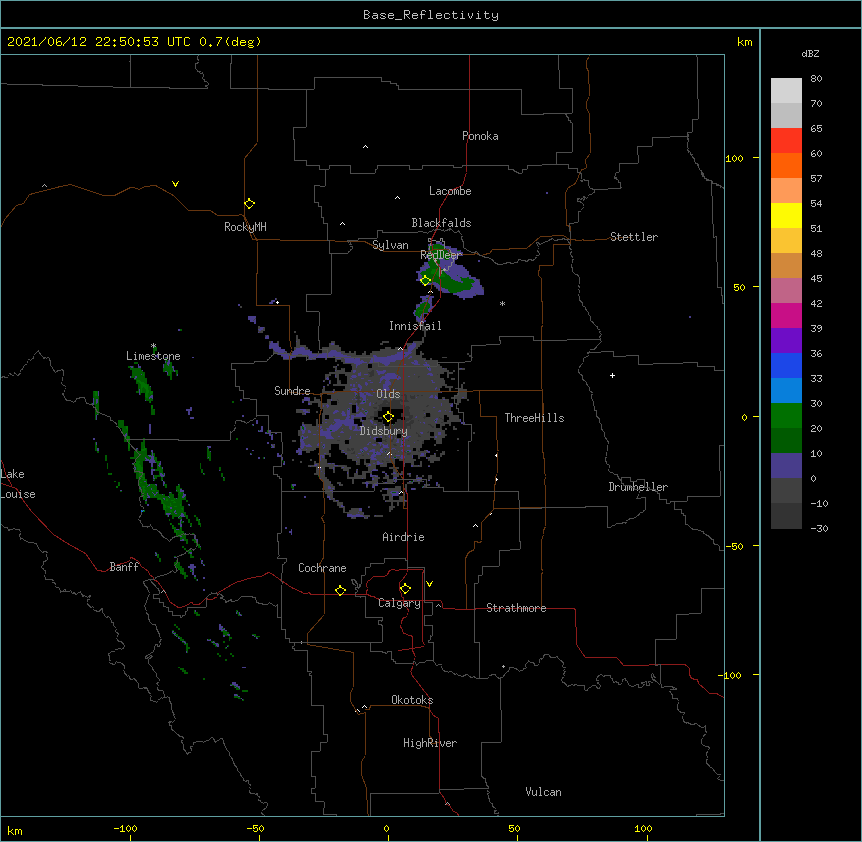Click the yellow diamond marker near RockyMH
This screenshot has height=842, width=862.
click(x=249, y=204)
